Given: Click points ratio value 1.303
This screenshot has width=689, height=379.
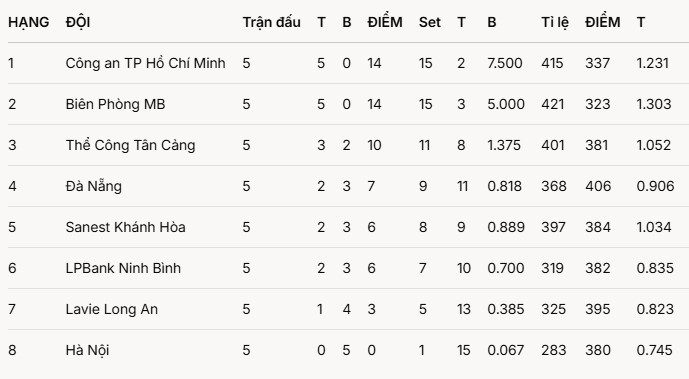Looking at the screenshot, I should point(654,104).
